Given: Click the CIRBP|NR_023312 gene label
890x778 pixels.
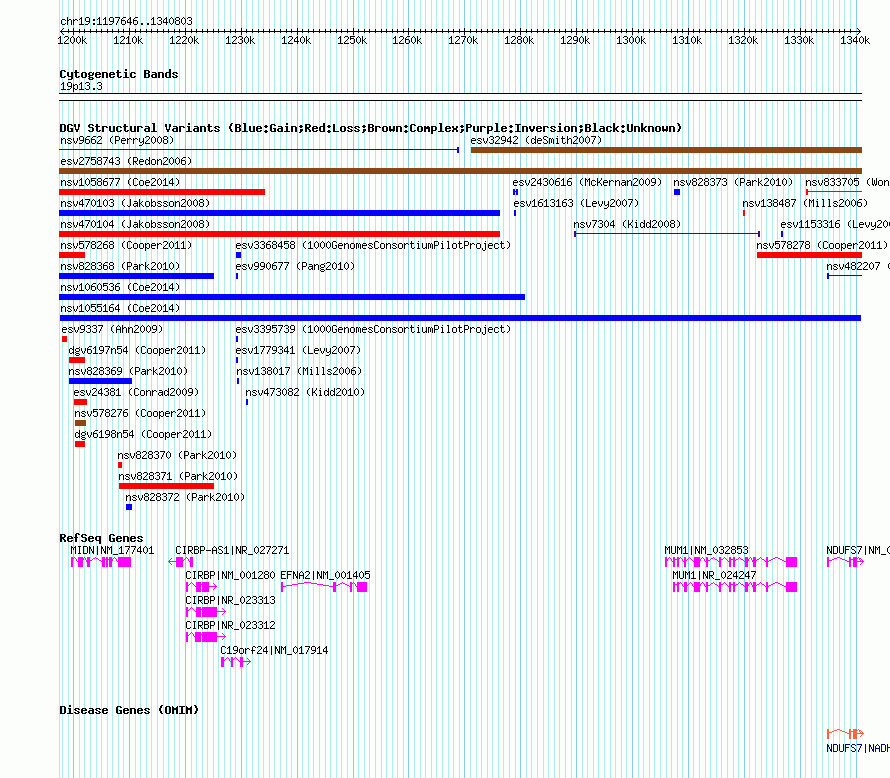Looking at the screenshot, I should [x=230, y=625].
